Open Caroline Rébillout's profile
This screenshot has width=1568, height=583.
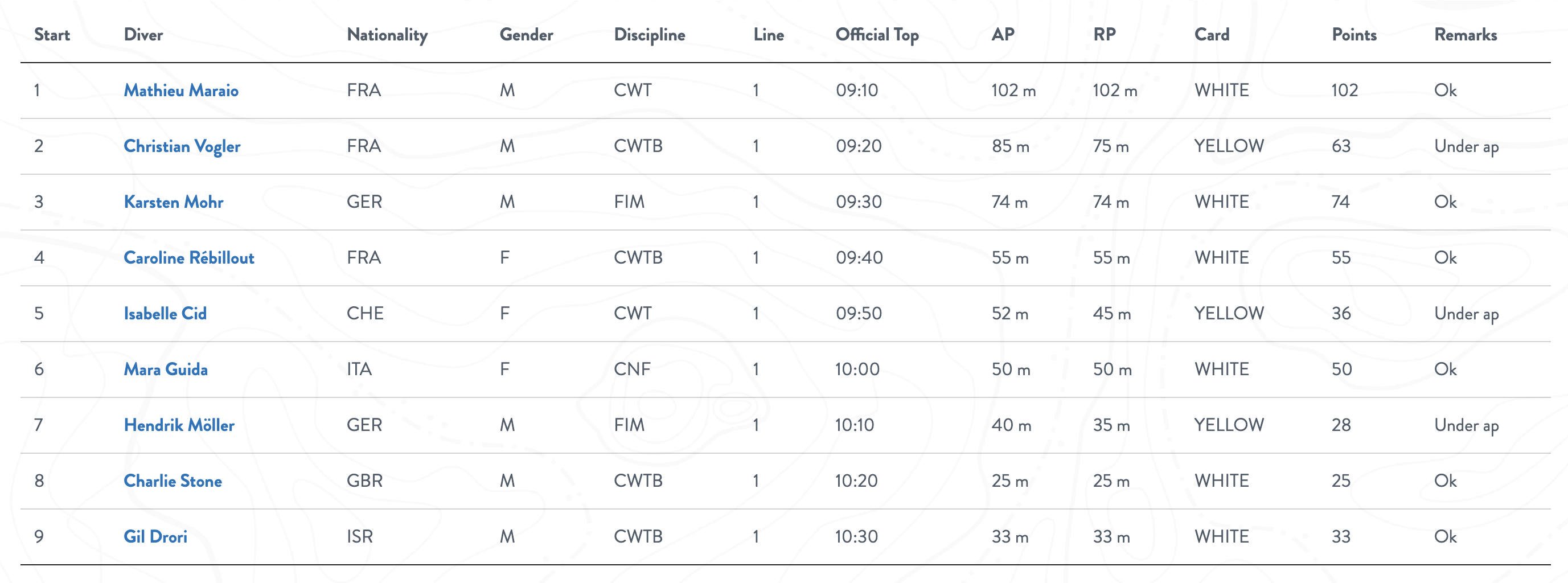188,258
